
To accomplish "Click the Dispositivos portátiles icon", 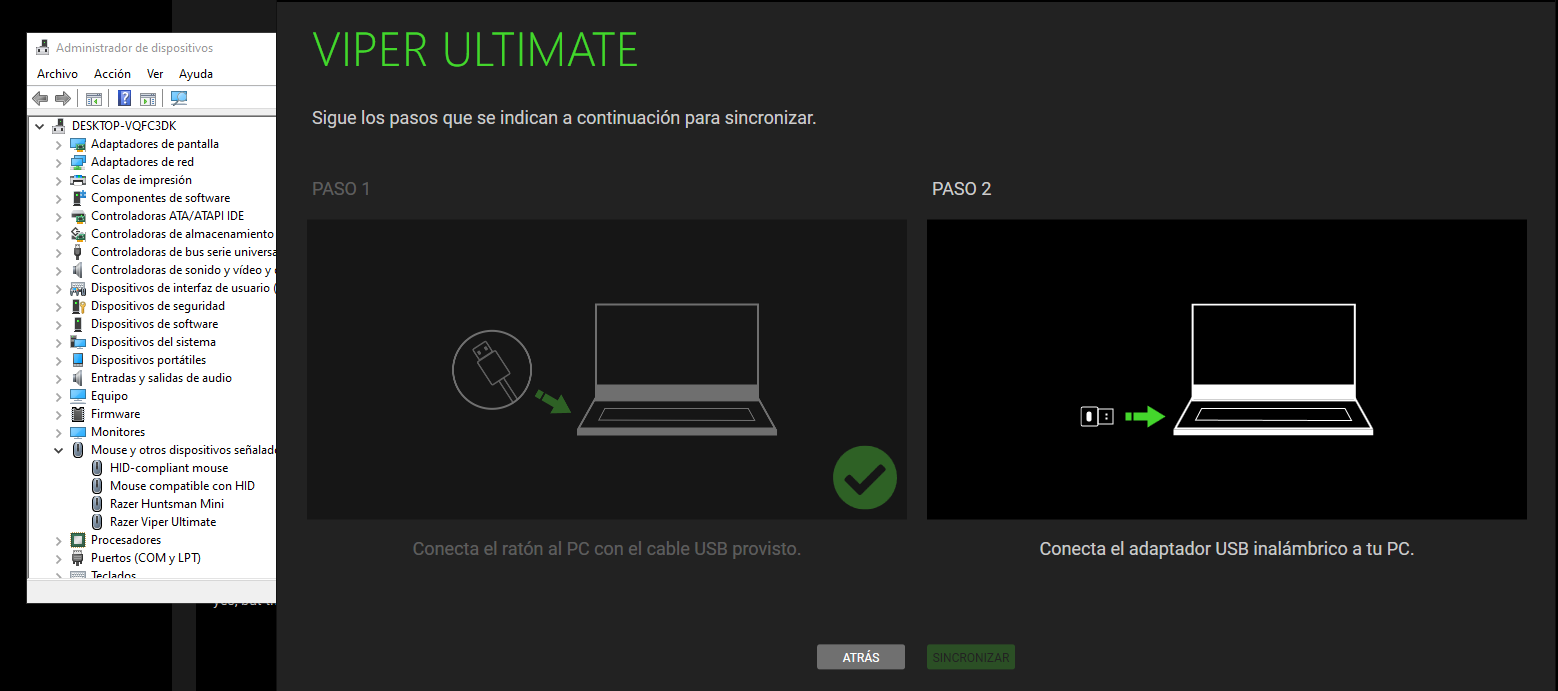I will tap(78, 360).
